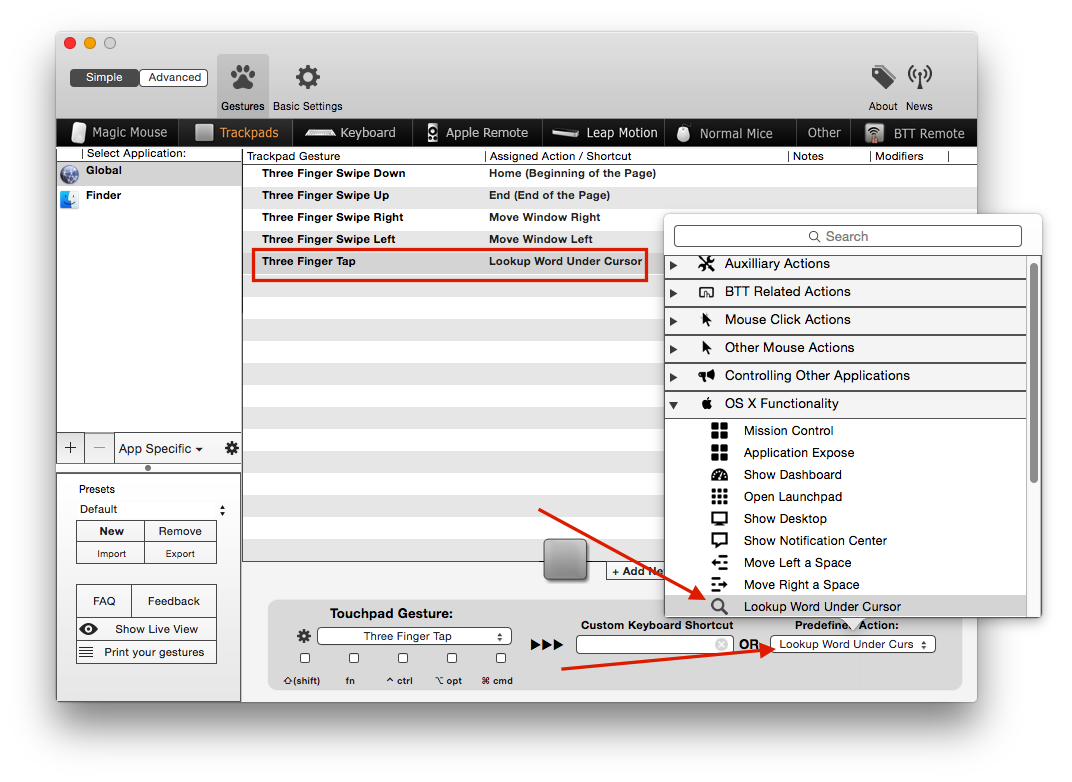Choose the Application Expose icon entry
Viewport: 1072px width, 782px height.
(x=719, y=453)
